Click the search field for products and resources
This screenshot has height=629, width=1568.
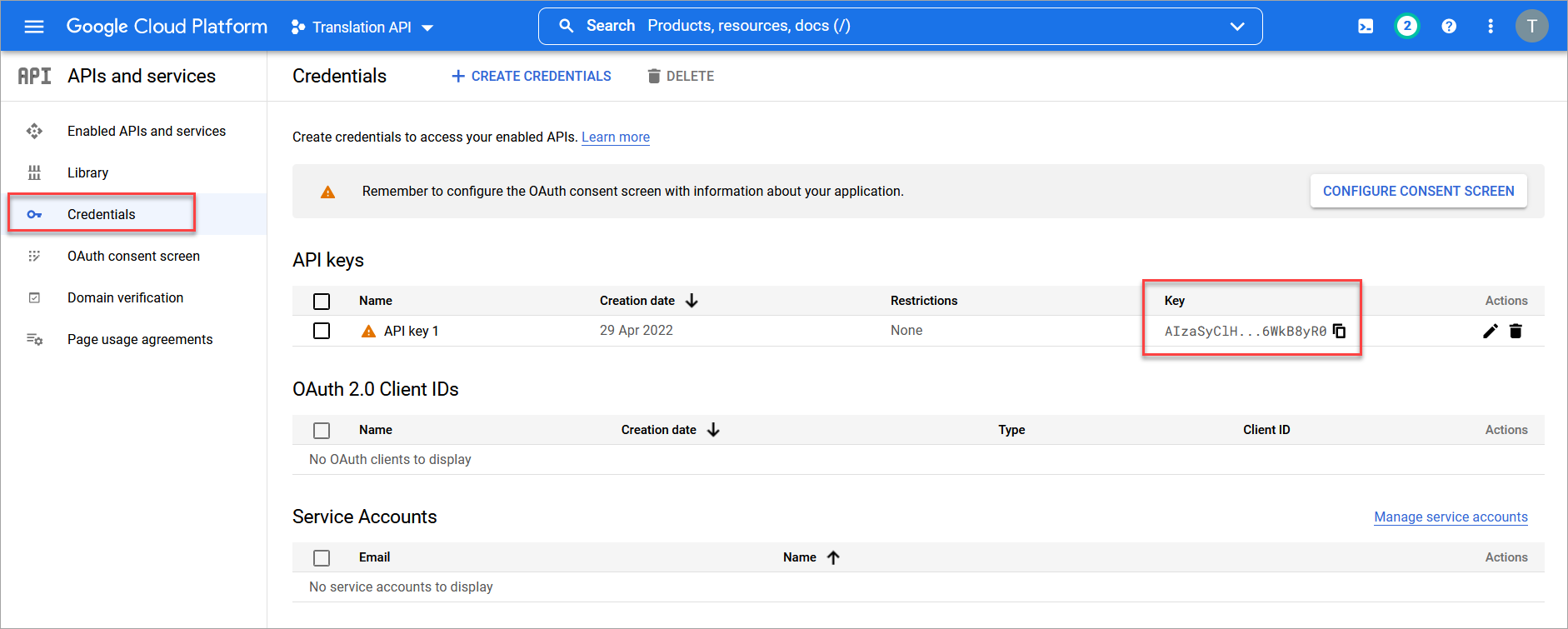tap(900, 26)
